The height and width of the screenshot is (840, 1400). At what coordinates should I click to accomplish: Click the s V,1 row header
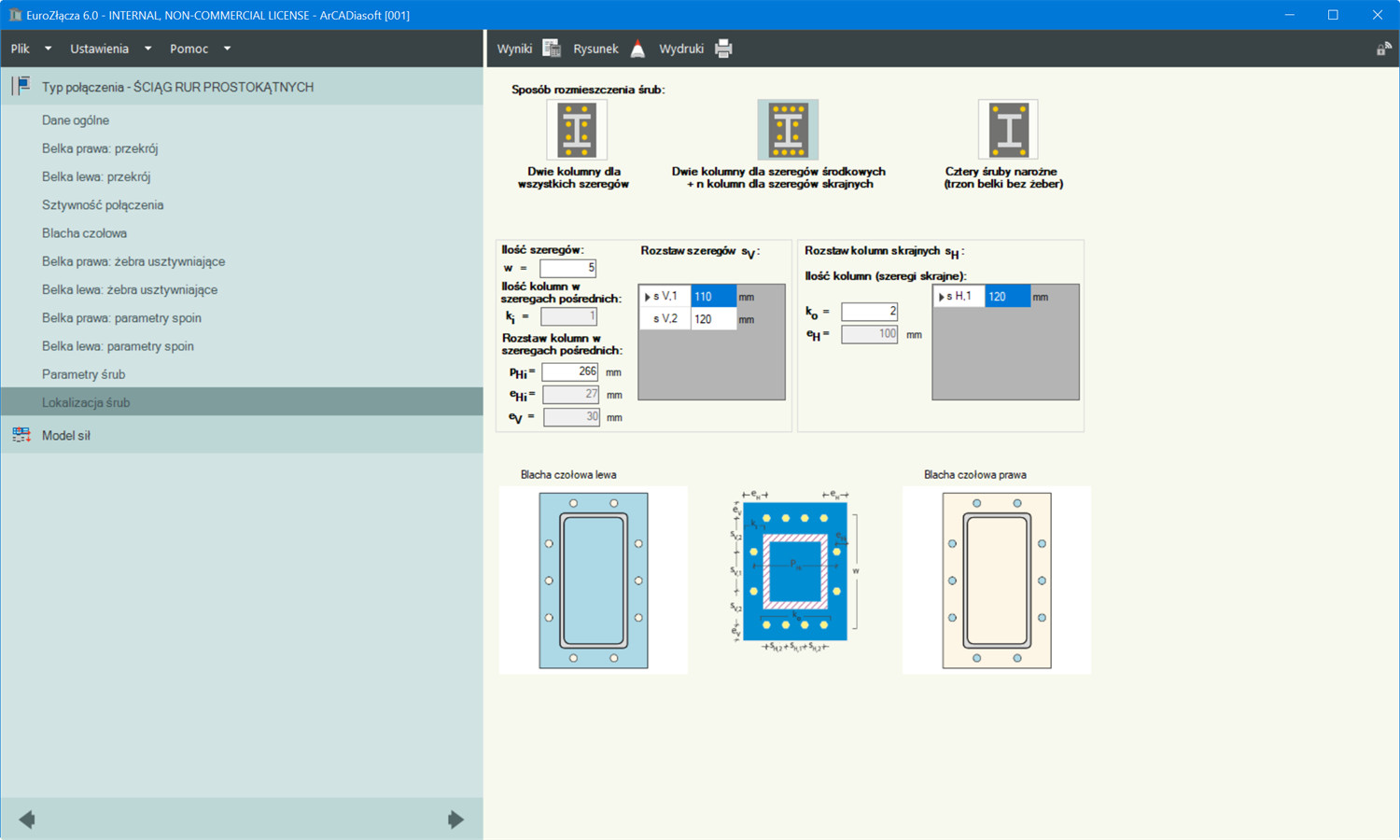665,296
